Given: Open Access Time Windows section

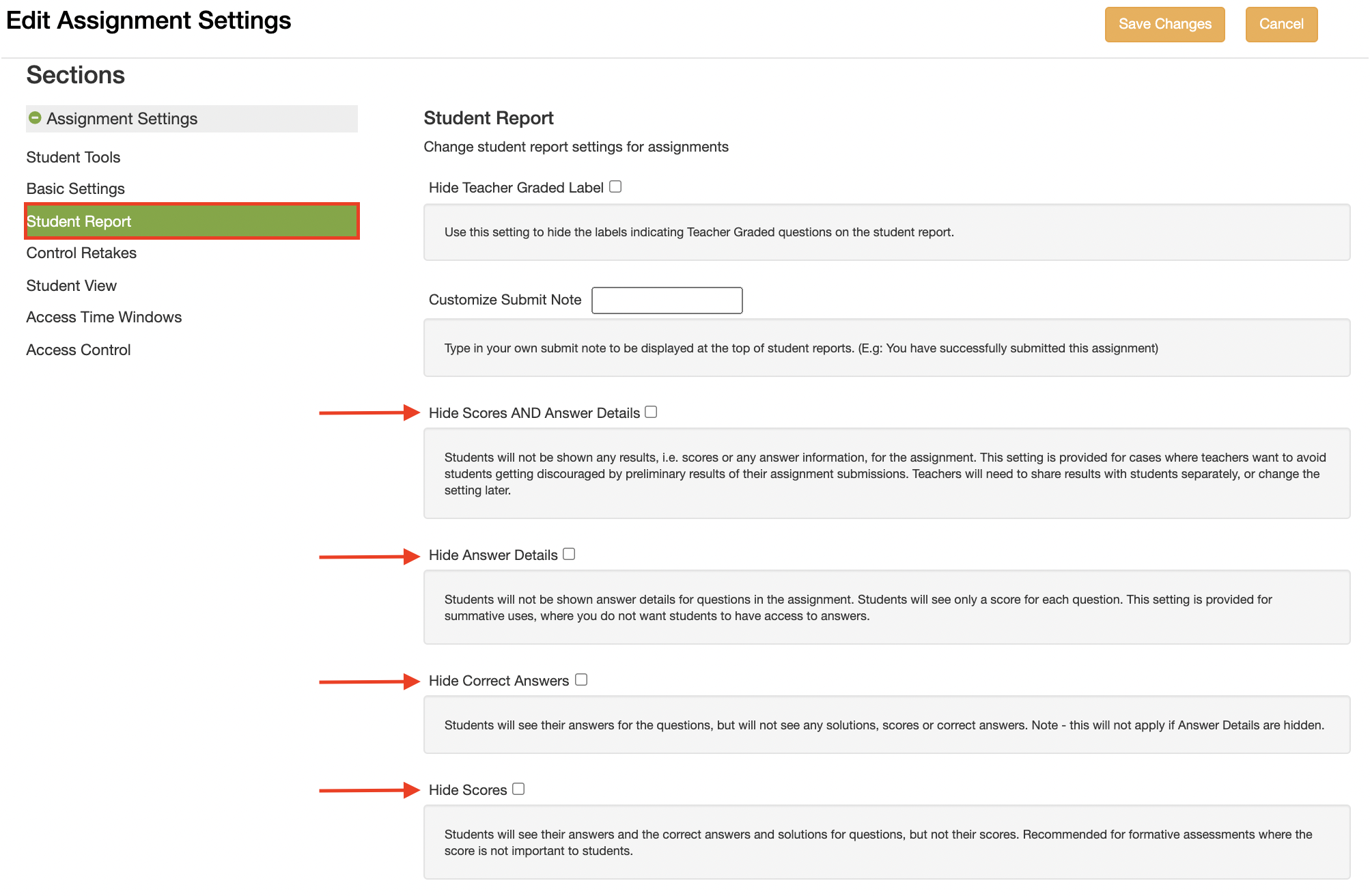Looking at the screenshot, I should point(104,317).
